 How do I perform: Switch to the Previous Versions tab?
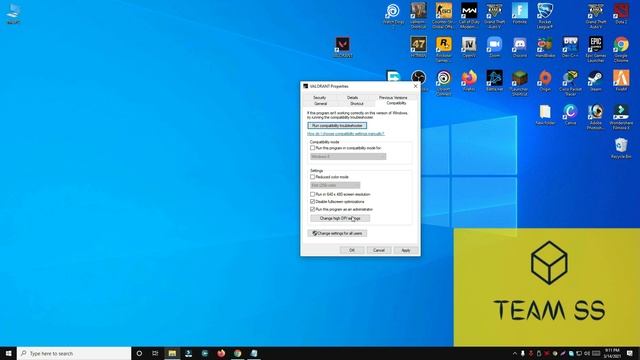coord(393,98)
